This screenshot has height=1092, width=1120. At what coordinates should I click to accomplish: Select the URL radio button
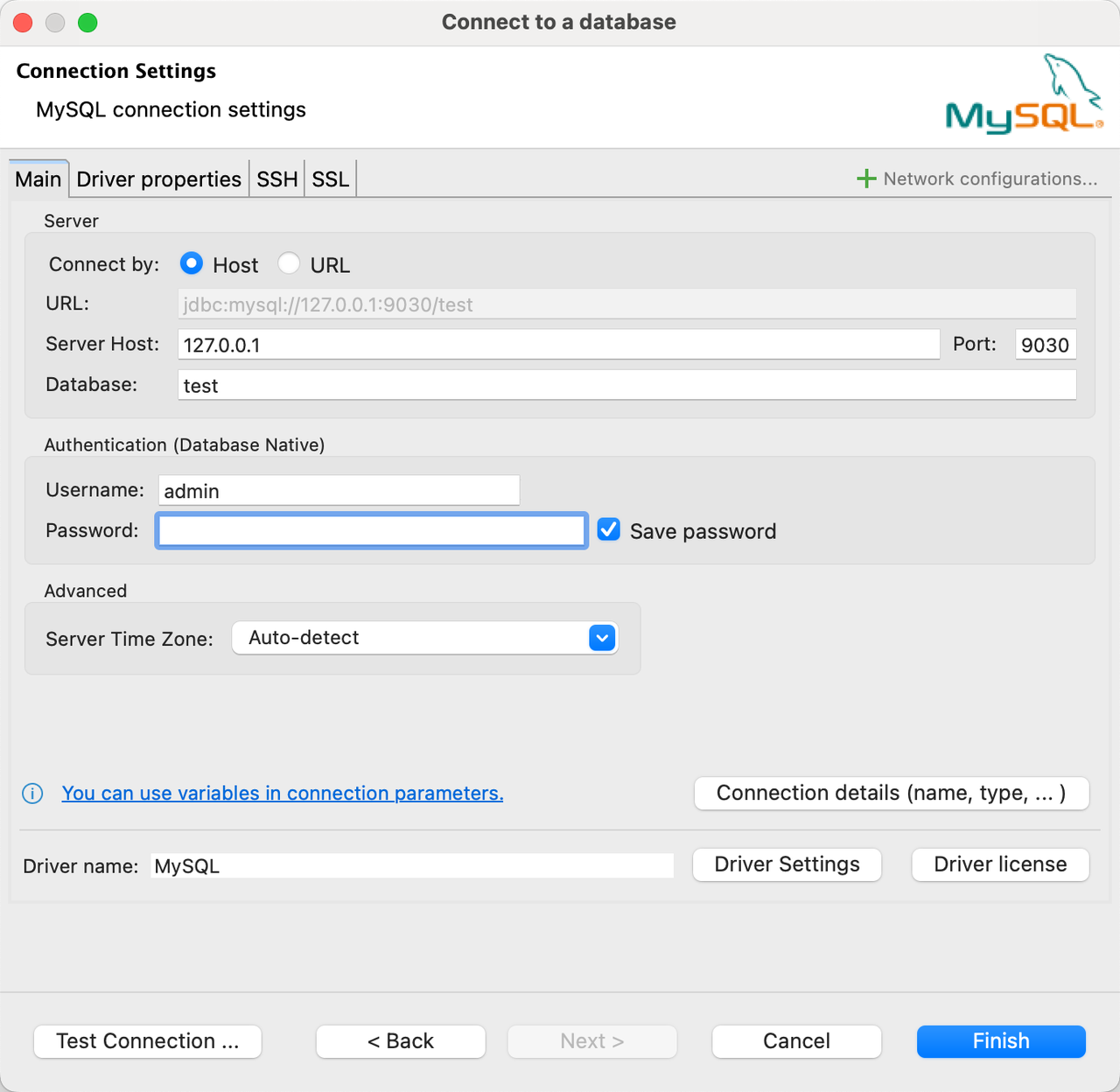(289, 262)
